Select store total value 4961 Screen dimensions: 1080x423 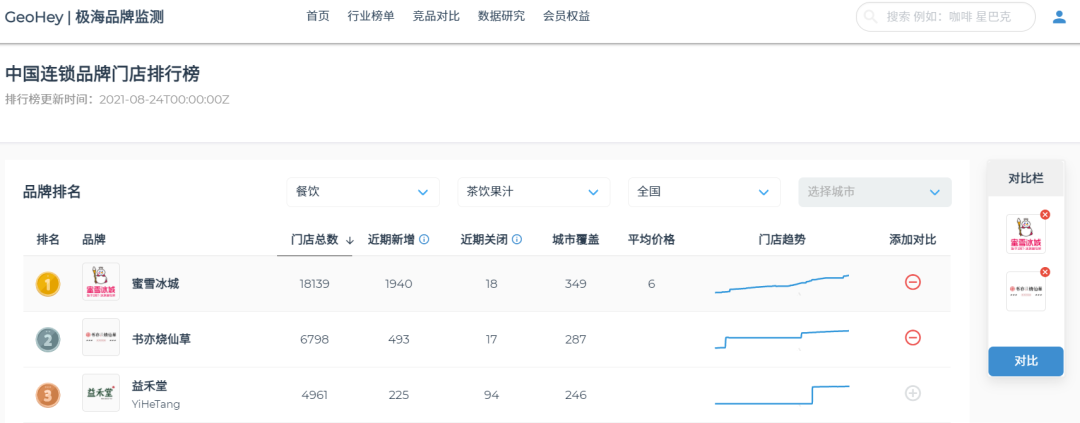pyautogui.click(x=315, y=395)
